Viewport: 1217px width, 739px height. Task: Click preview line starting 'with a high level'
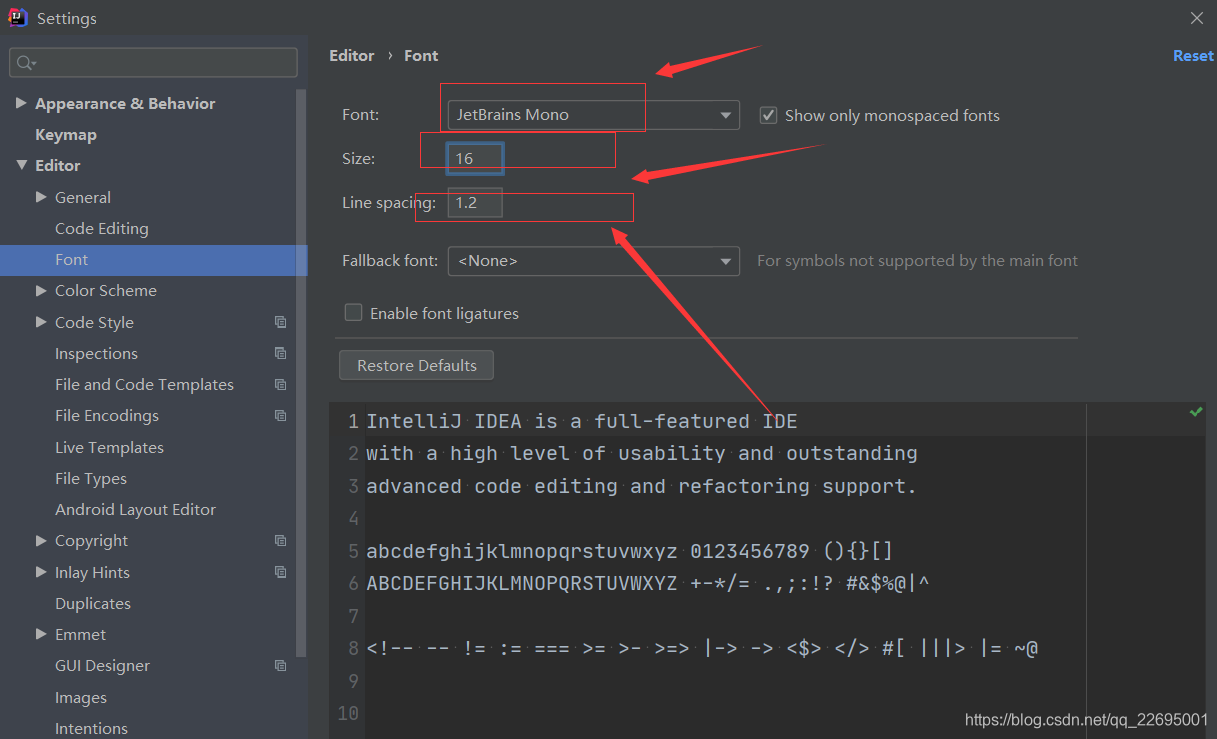coord(642,453)
